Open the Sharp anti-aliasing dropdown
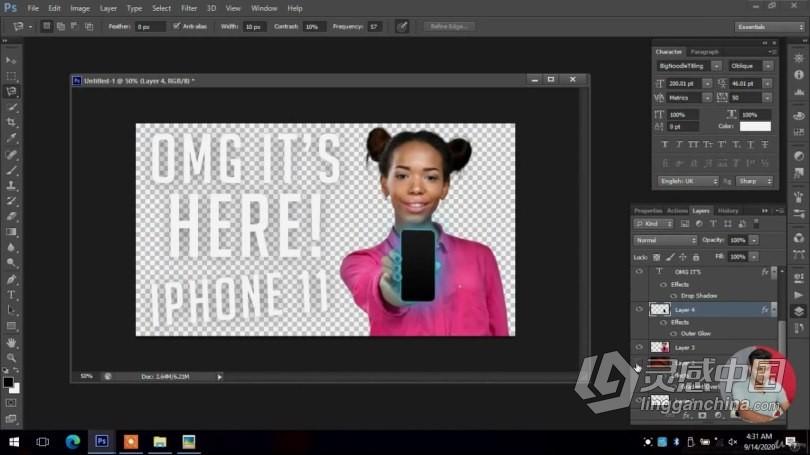The image size is (810, 455). click(x=755, y=181)
